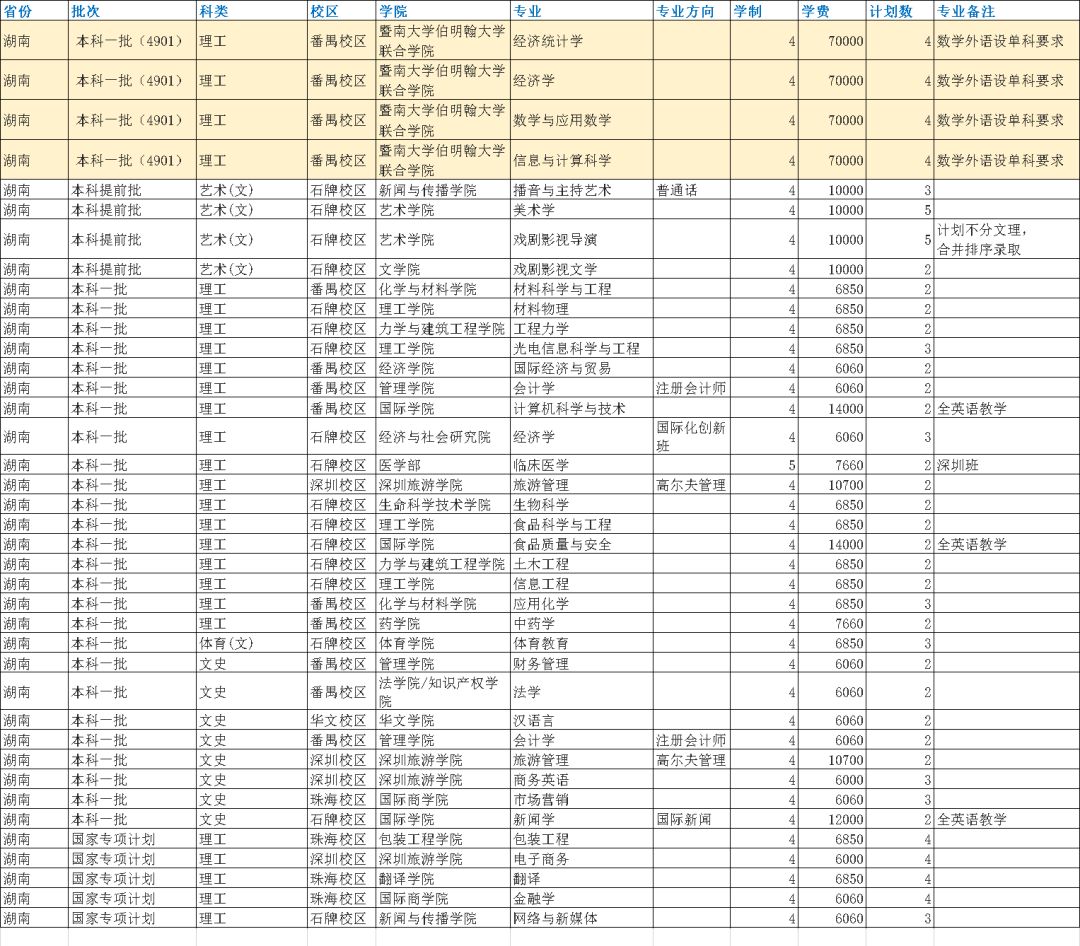Click the 市场营销 cell

click(x=581, y=800)
